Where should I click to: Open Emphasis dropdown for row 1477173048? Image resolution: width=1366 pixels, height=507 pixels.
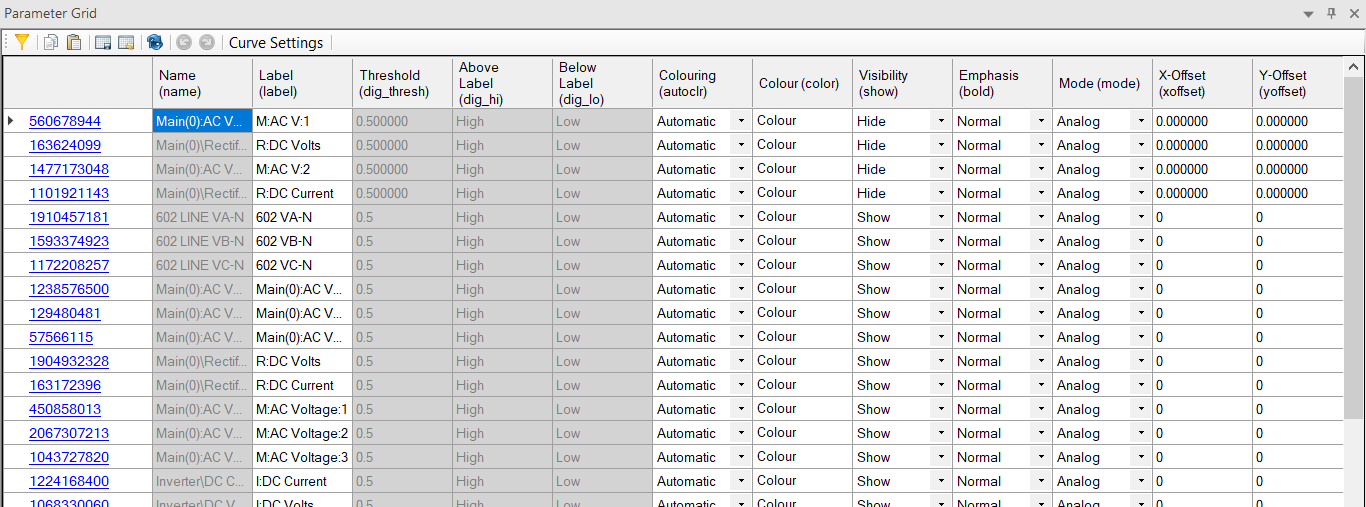point(1041,169)
